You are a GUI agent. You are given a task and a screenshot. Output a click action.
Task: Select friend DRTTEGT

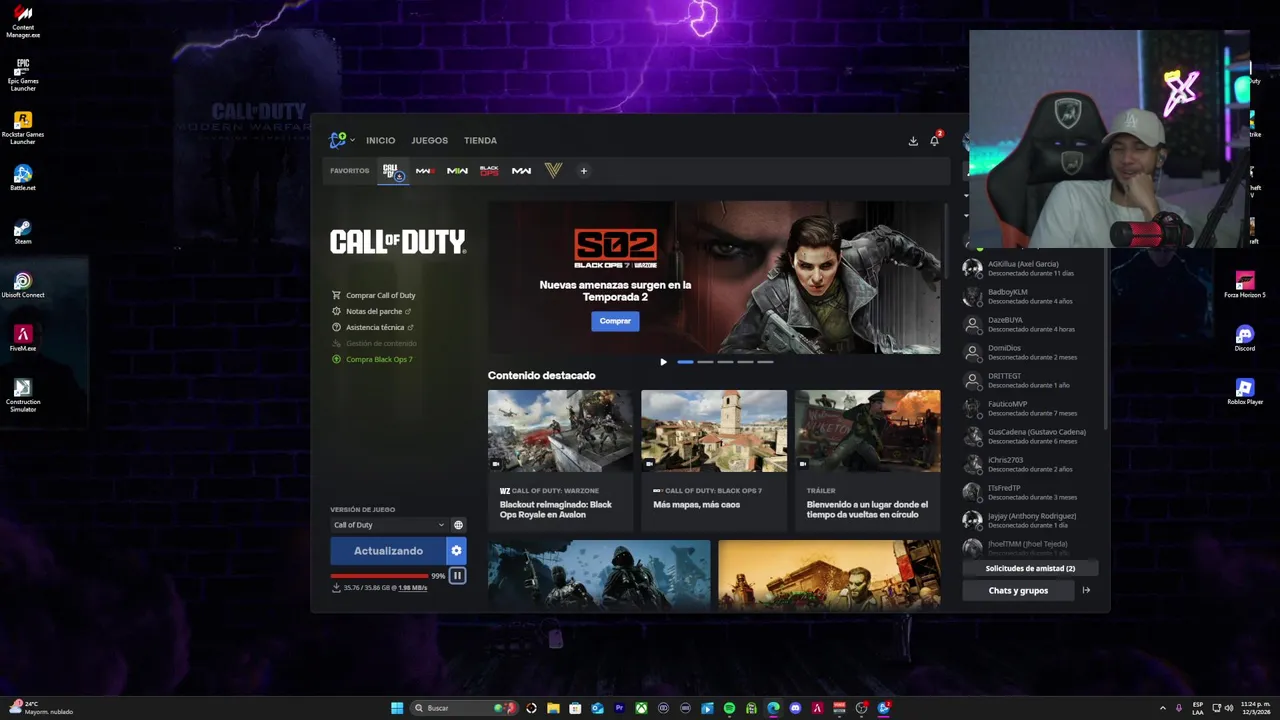[1030, 380]
